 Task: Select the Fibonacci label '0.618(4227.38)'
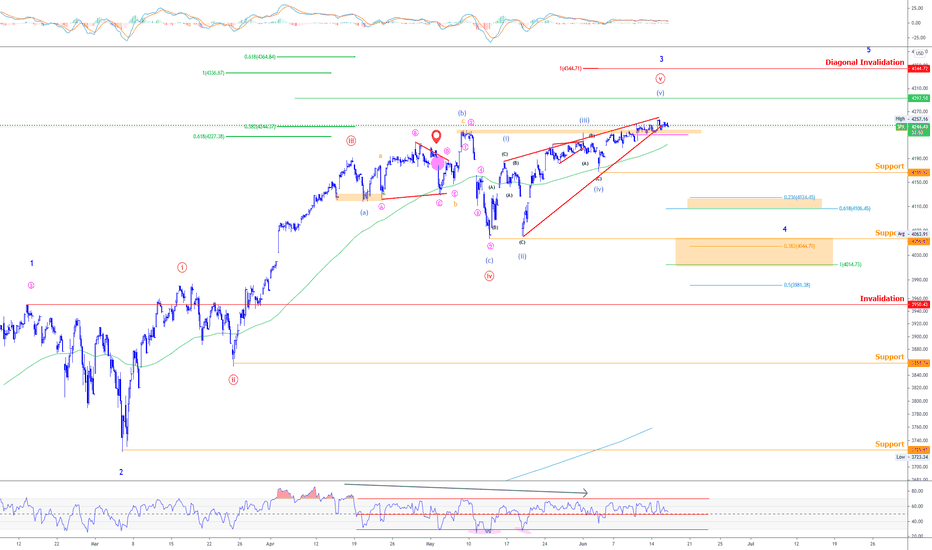(209, 137)
